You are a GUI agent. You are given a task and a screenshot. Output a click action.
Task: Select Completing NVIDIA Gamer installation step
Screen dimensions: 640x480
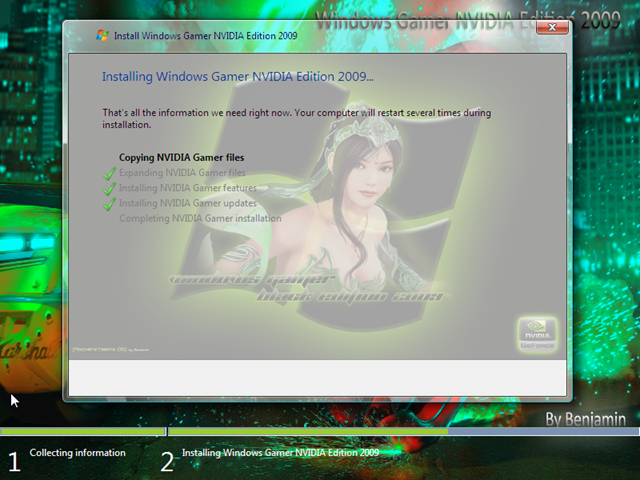(200, 218)
